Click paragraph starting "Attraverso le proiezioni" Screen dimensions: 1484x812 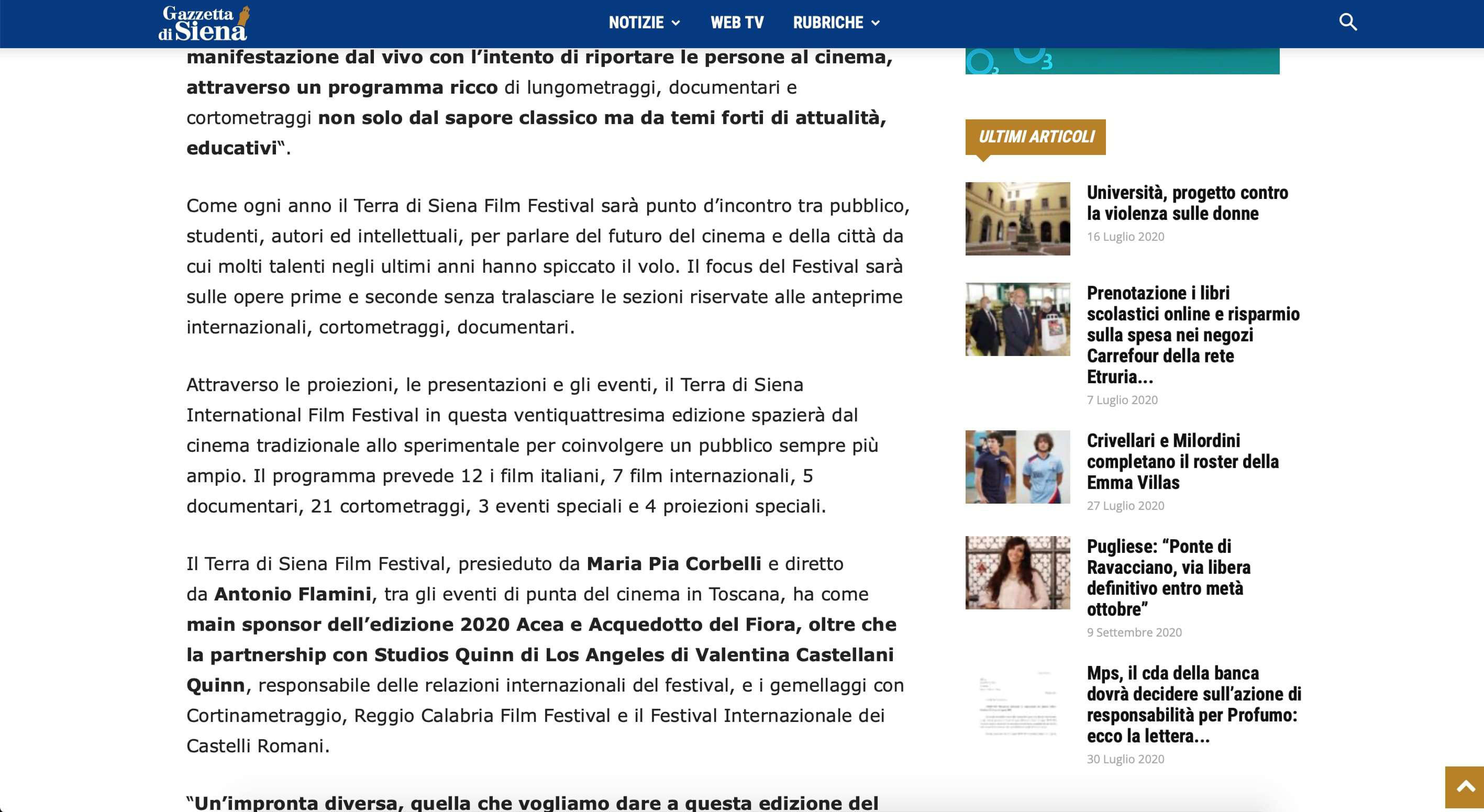point(533,445)
